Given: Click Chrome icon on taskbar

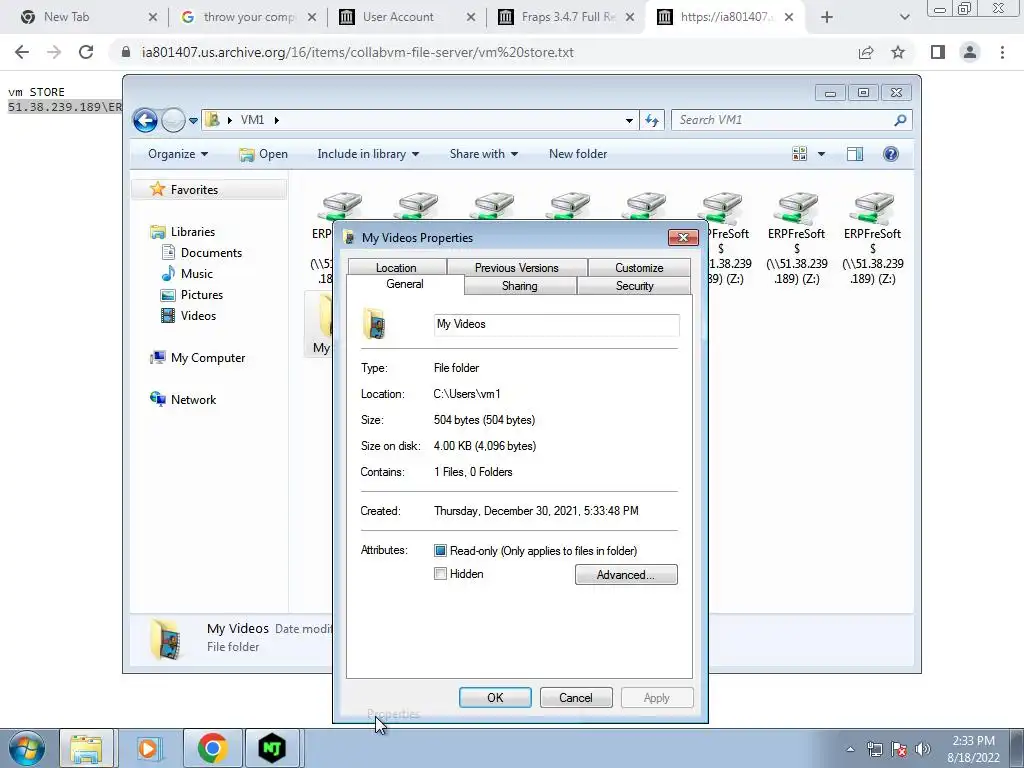Looking at the screenshot, I should pos(213,748).
